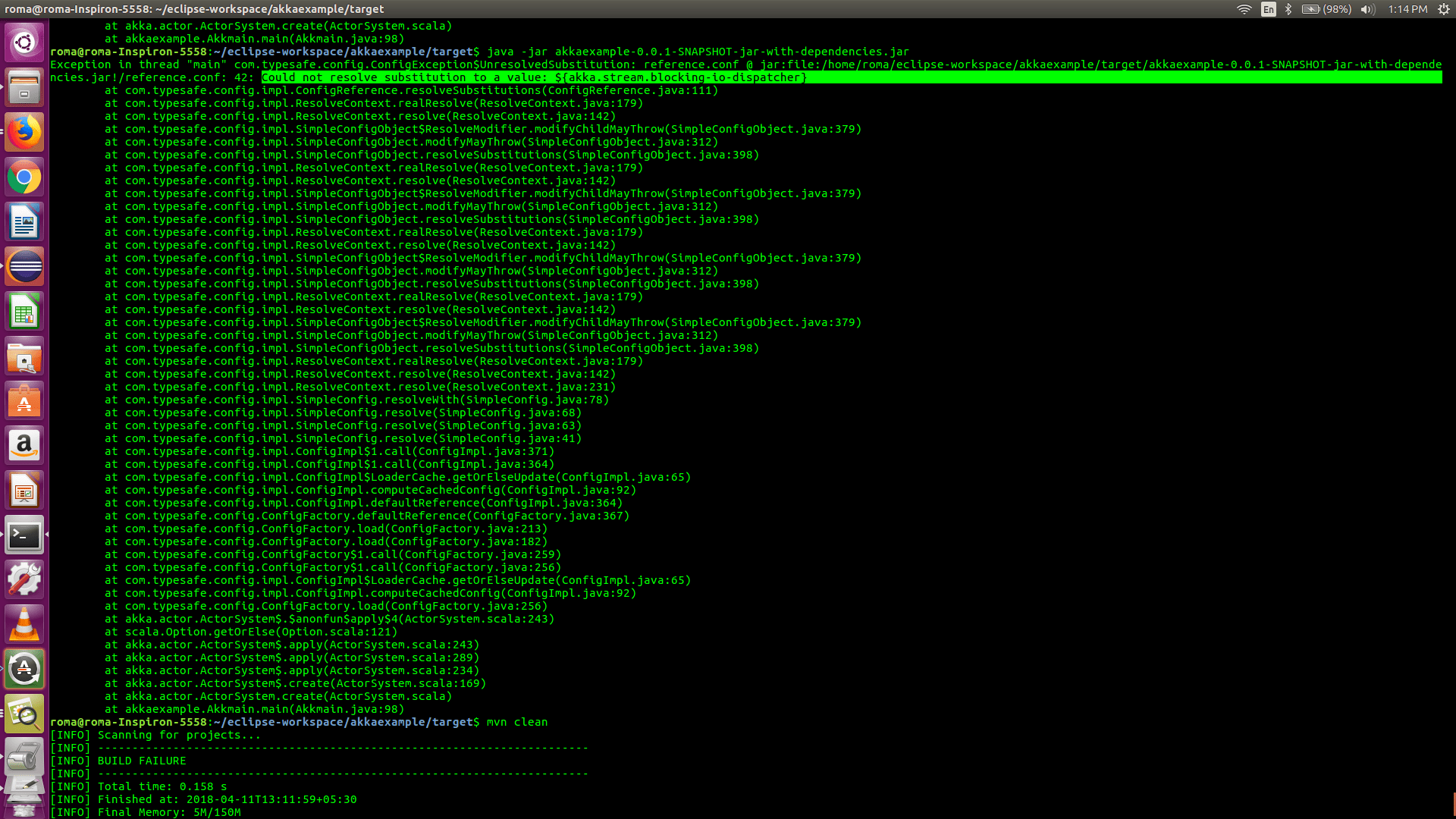
Task: Launch LibreOffice Calc from the launcher
Action: (x=24, y=311)
